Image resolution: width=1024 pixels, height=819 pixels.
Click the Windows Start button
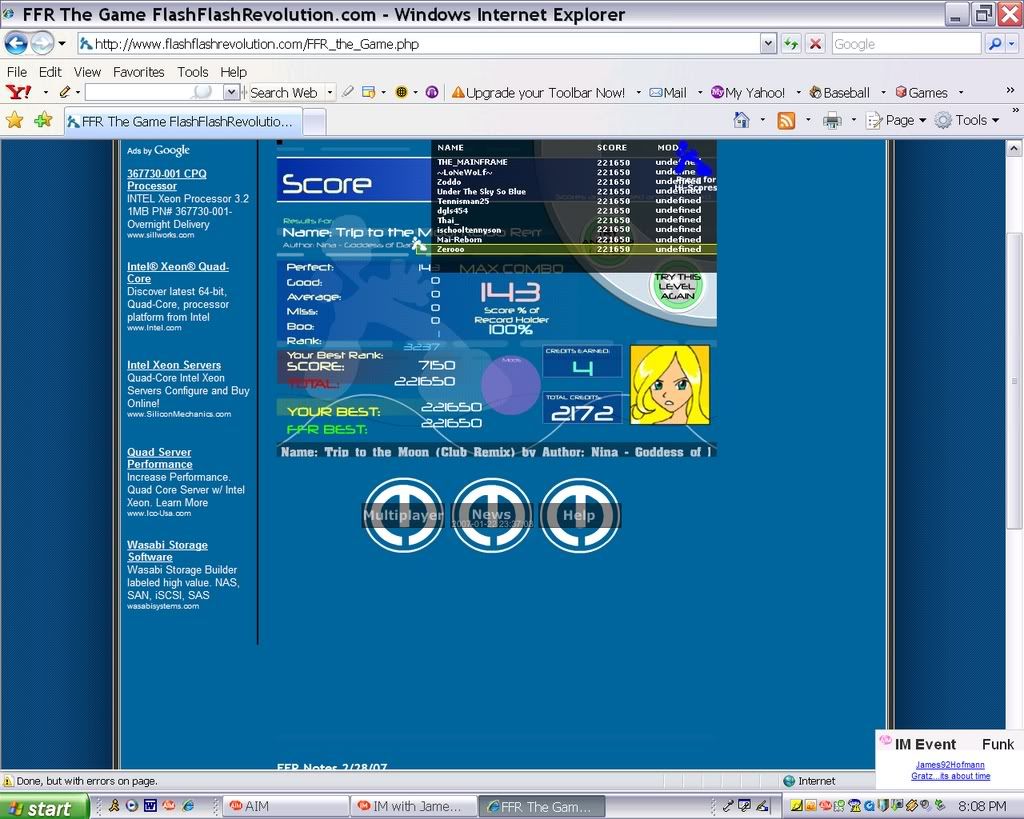click(44, 807)
